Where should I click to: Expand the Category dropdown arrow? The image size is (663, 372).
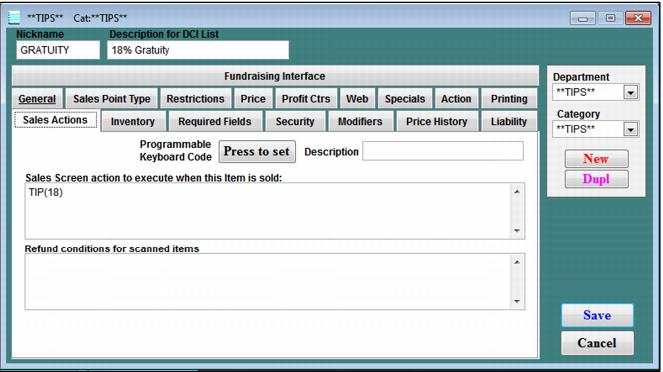pos(630,129)
